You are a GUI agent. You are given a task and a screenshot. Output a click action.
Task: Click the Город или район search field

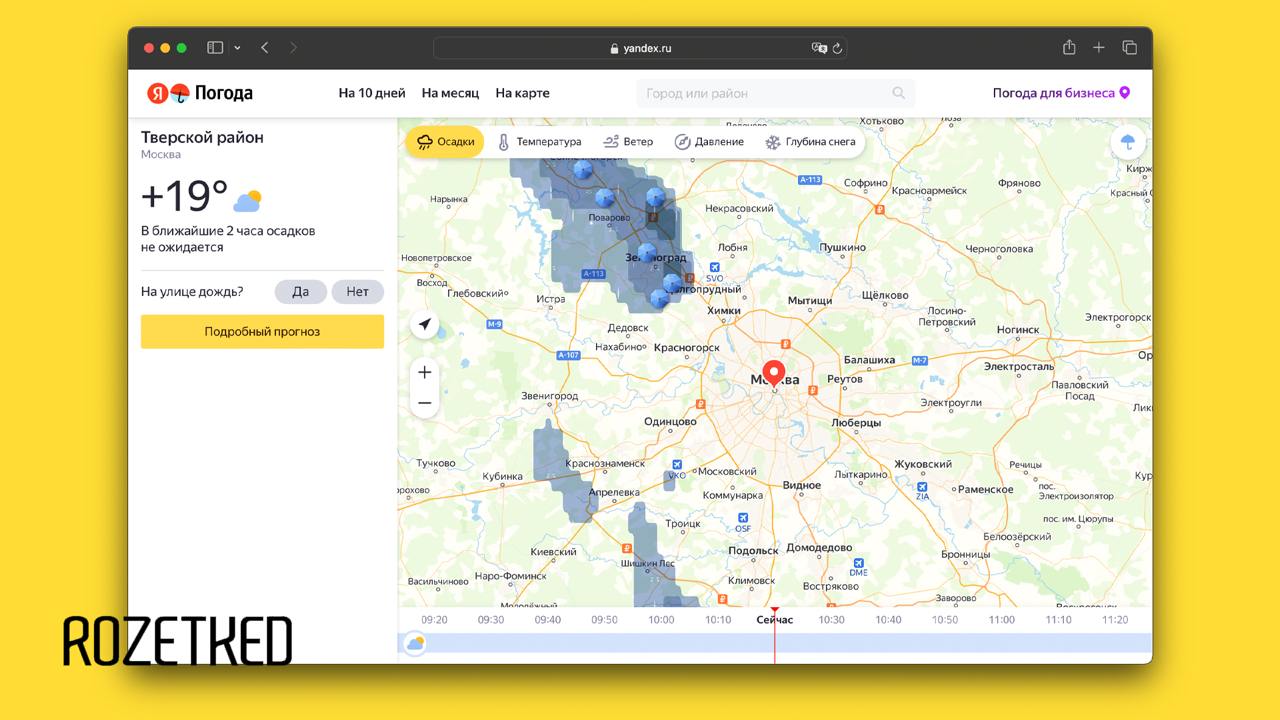[x=765, y=93]
